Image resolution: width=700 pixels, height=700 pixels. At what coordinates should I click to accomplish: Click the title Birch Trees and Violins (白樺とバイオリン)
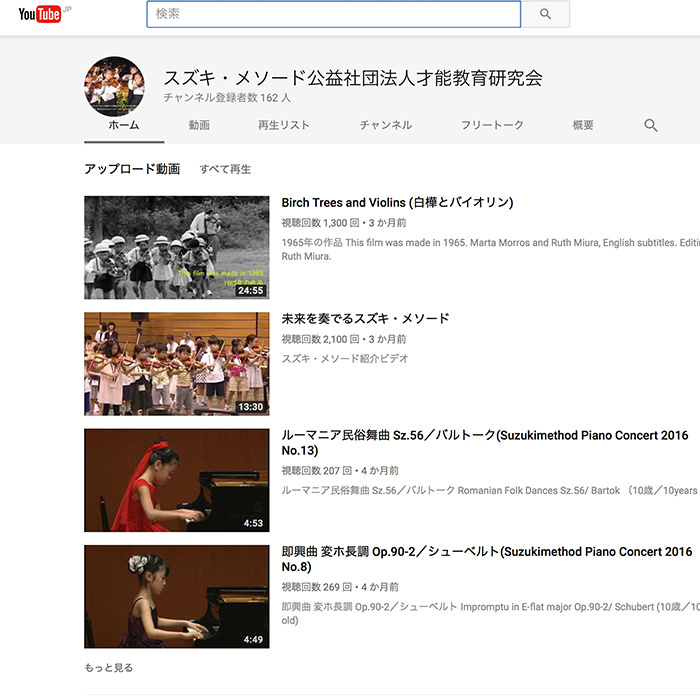tap(397, 203)
